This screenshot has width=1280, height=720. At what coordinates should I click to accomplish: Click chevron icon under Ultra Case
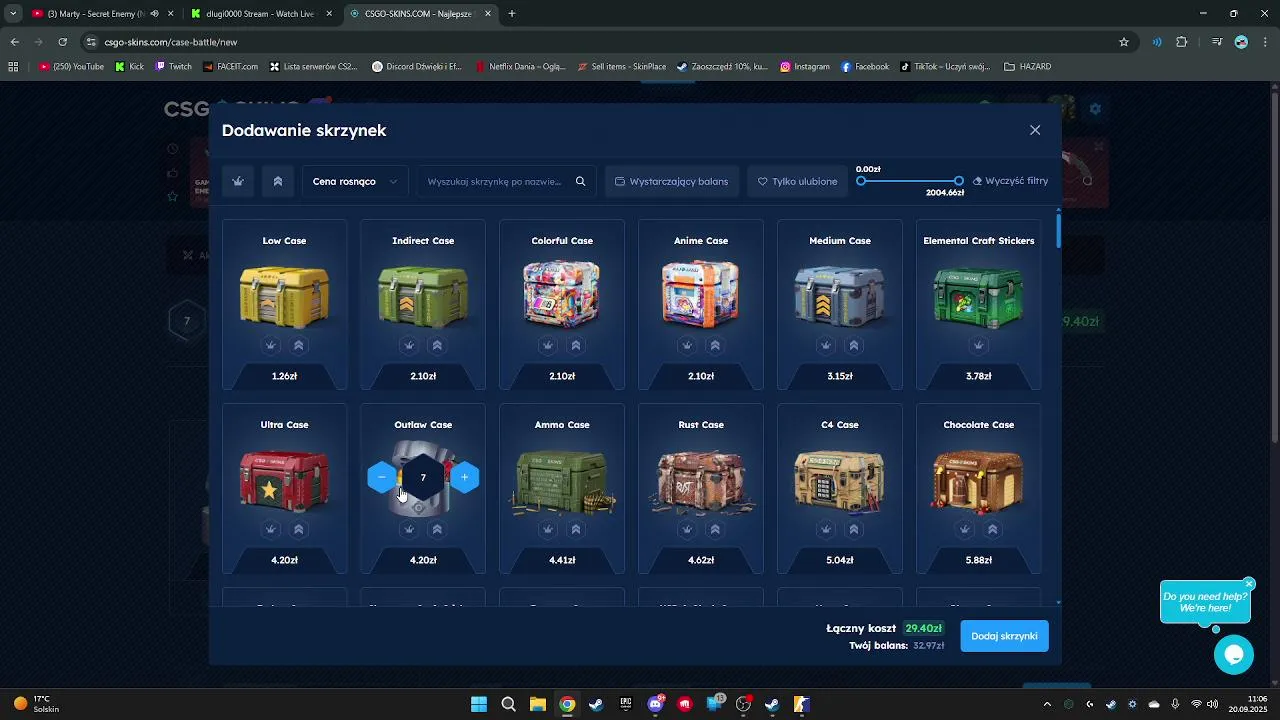point(298,529)
